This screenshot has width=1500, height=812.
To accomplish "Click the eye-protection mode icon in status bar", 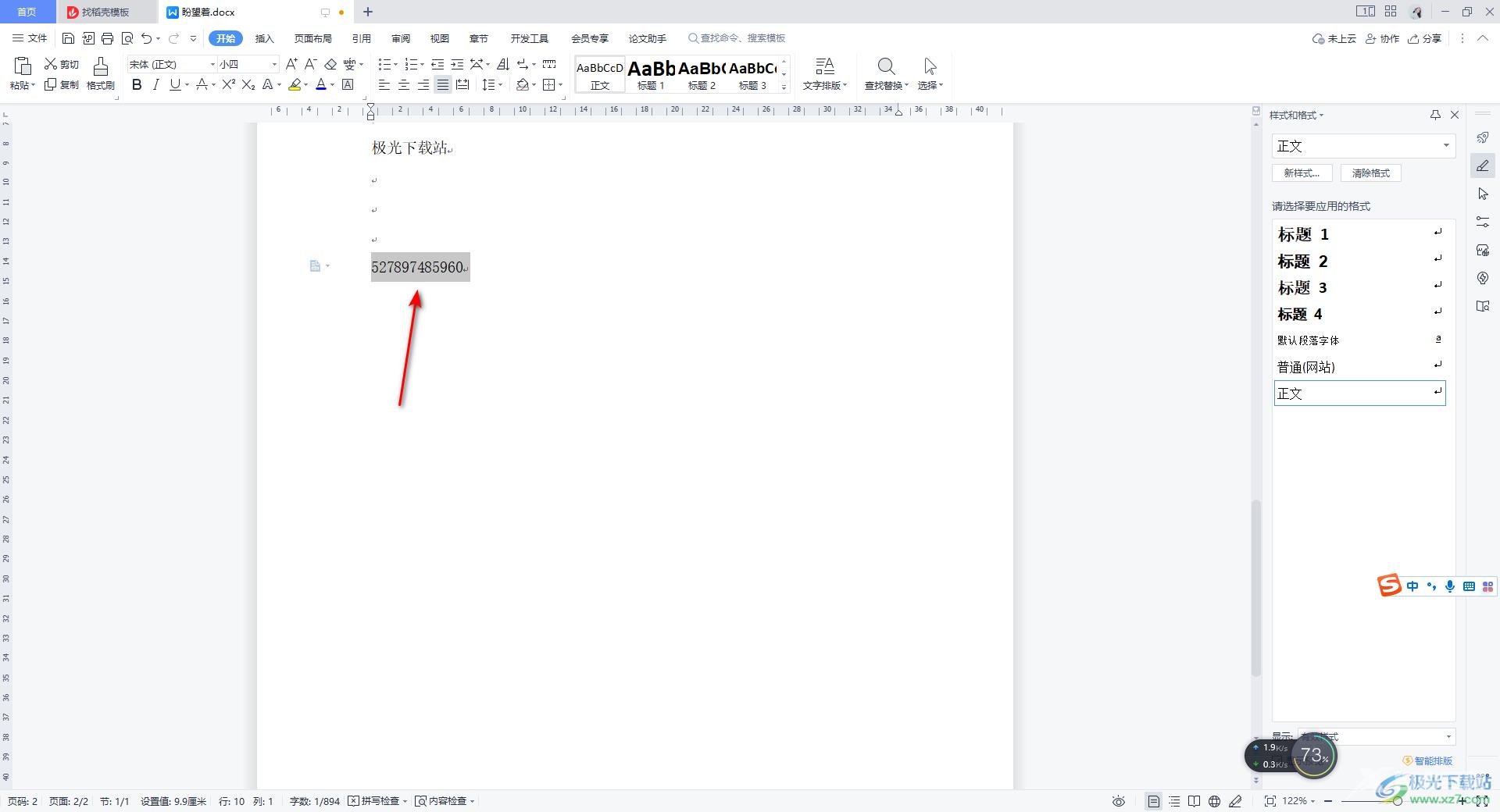I will pyautogui.click(x=1119, y=801).
